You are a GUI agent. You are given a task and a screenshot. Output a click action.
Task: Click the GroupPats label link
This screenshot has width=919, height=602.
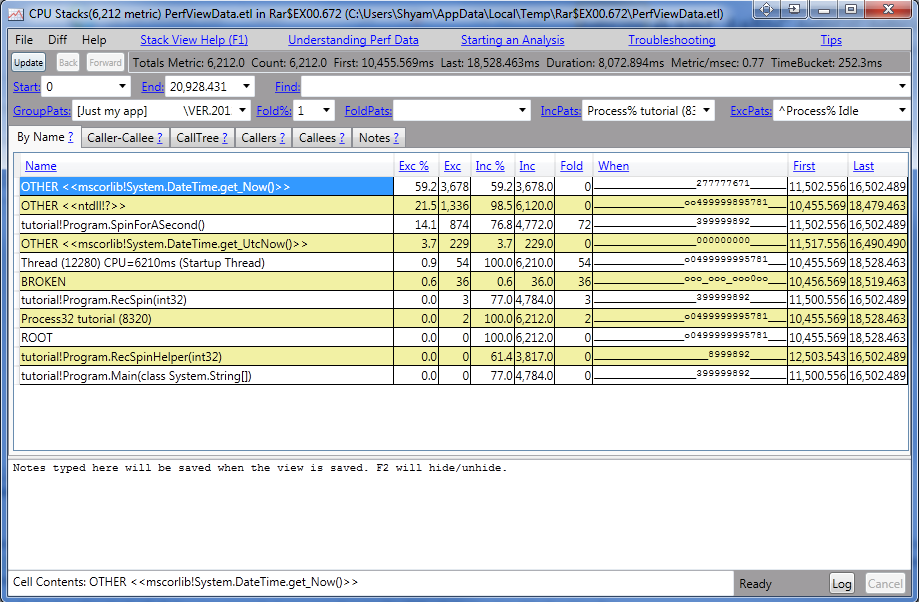coord(42,110)
